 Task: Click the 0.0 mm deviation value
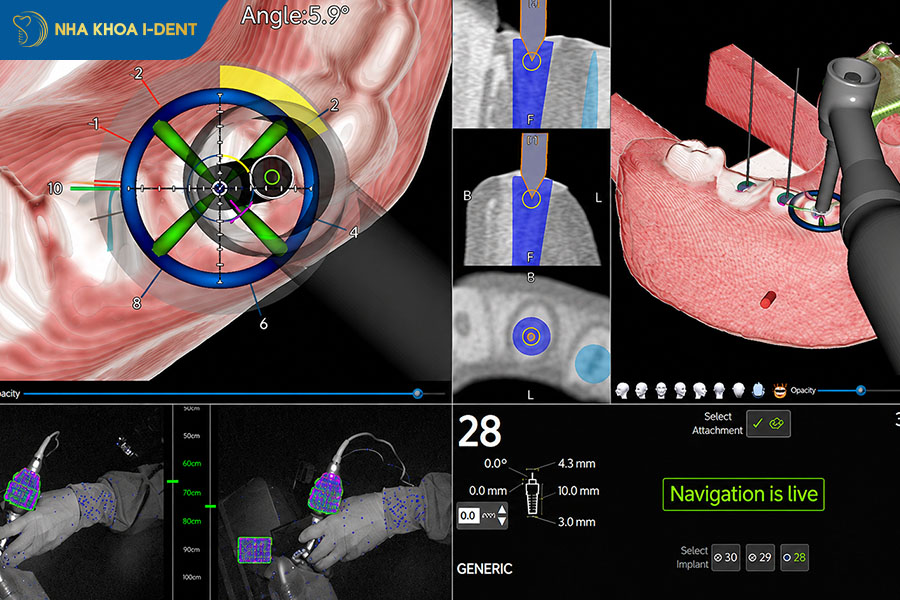point(488,491)
